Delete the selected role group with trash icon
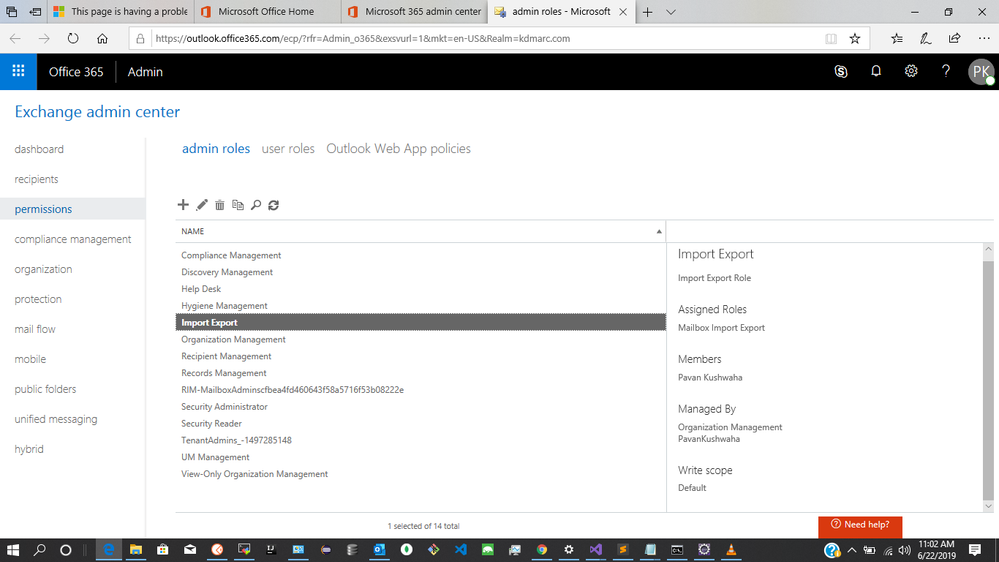The image size is (999, 562). 220,205
